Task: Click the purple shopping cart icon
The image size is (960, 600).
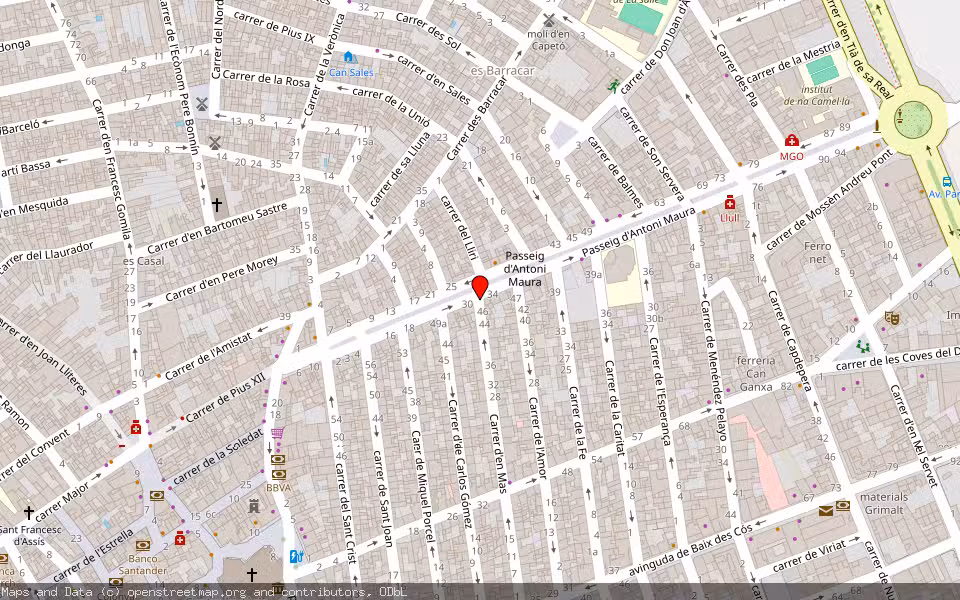Action: [x=277, y=433]
